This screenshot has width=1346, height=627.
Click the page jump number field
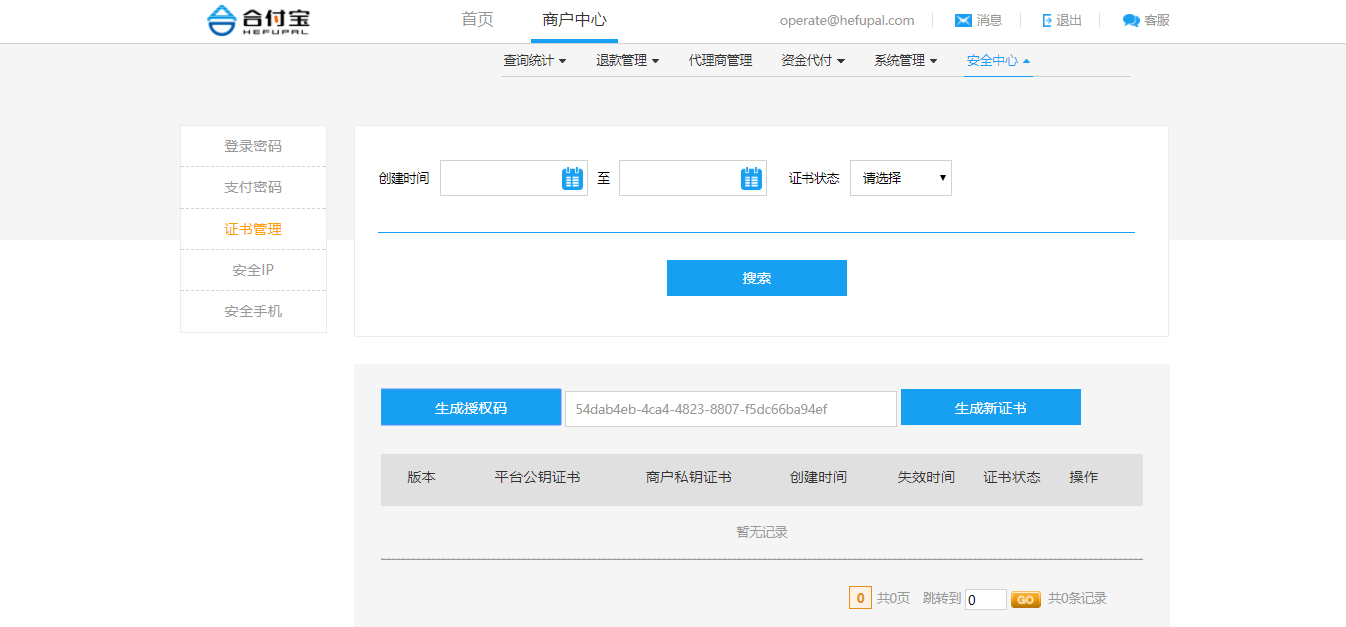point(984,599)
